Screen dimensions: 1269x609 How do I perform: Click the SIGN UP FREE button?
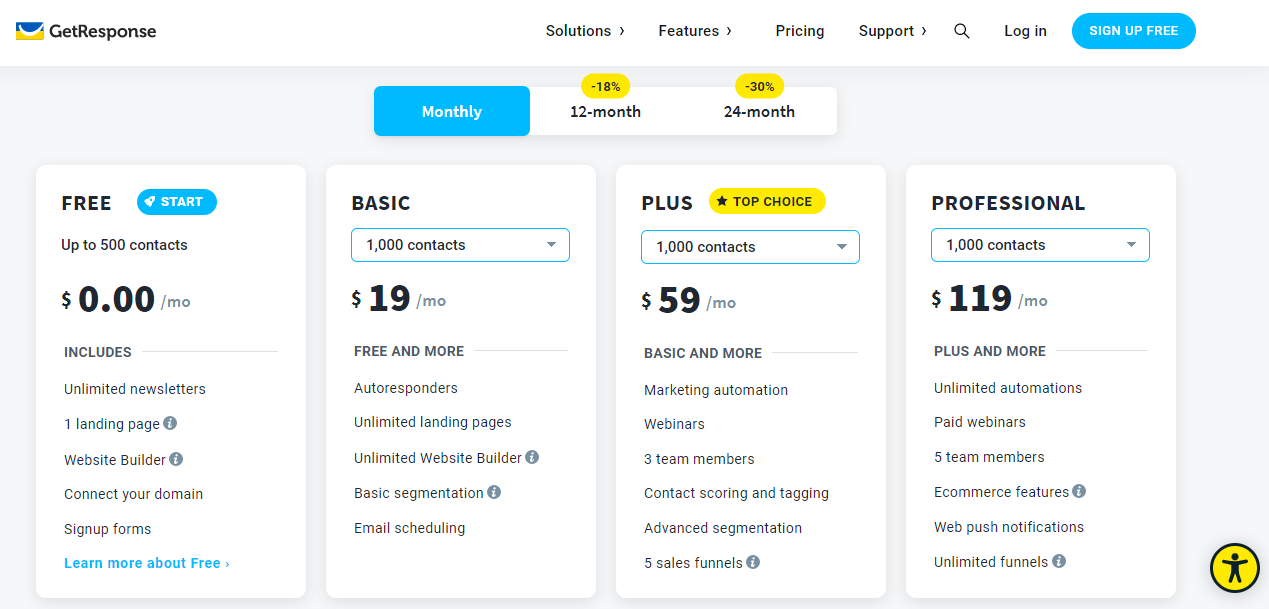tap(1133, 31)
